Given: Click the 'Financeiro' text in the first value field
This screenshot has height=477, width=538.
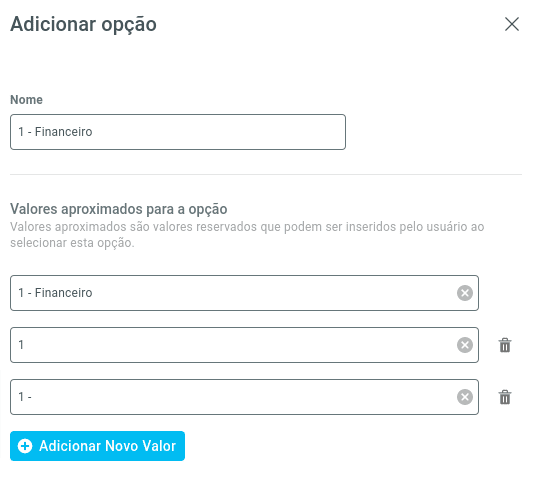Looking at the screenshot, I should 63,293.
